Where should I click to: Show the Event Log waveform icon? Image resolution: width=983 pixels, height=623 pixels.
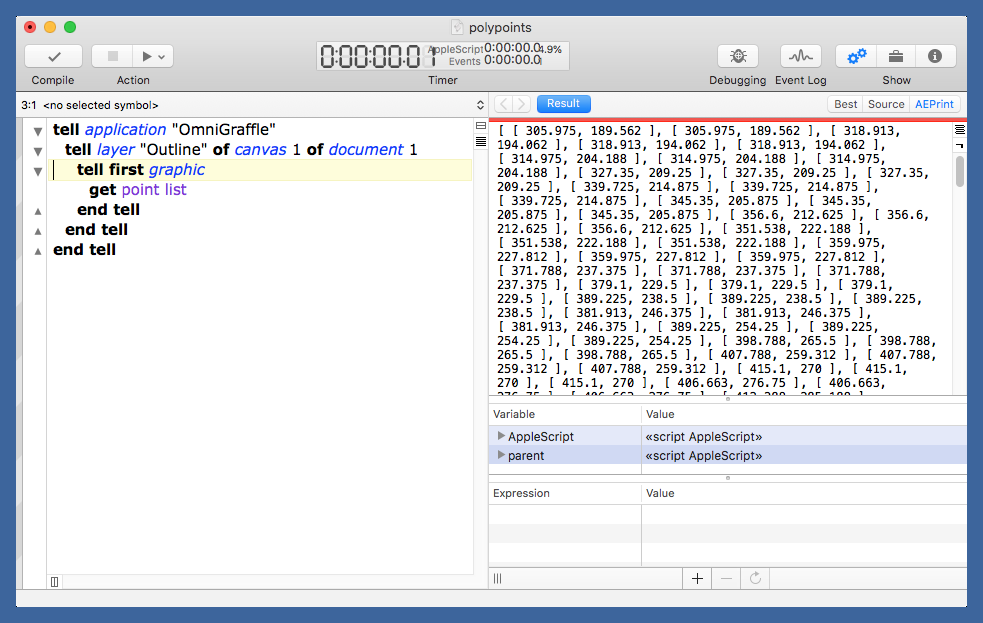click(x=800, y=56)
